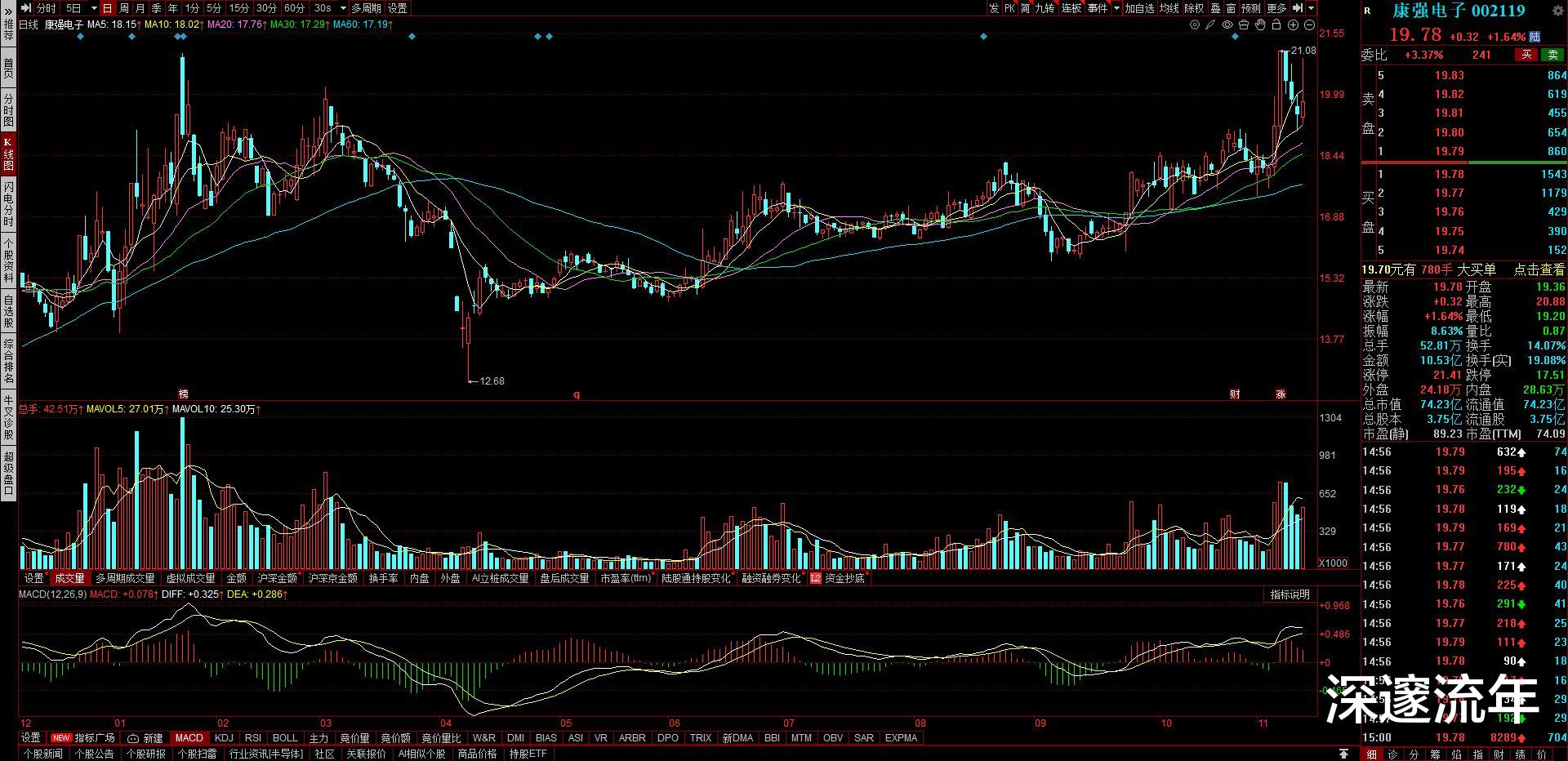Open the 多周期 multi-period menu
The image size is (1568, 761).
pyautogui.click(x=366, y=8)
